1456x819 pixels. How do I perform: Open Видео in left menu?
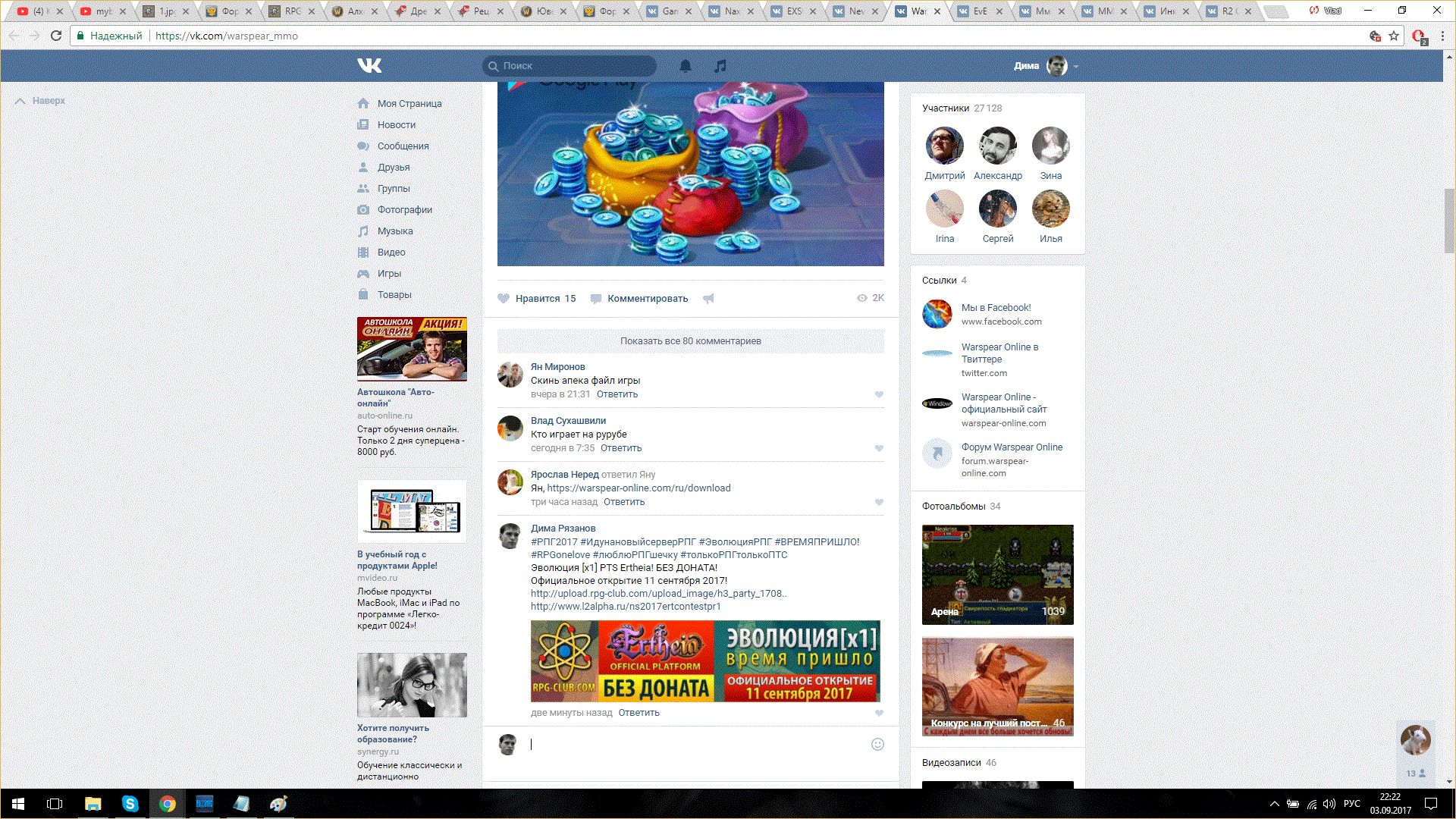391,253
